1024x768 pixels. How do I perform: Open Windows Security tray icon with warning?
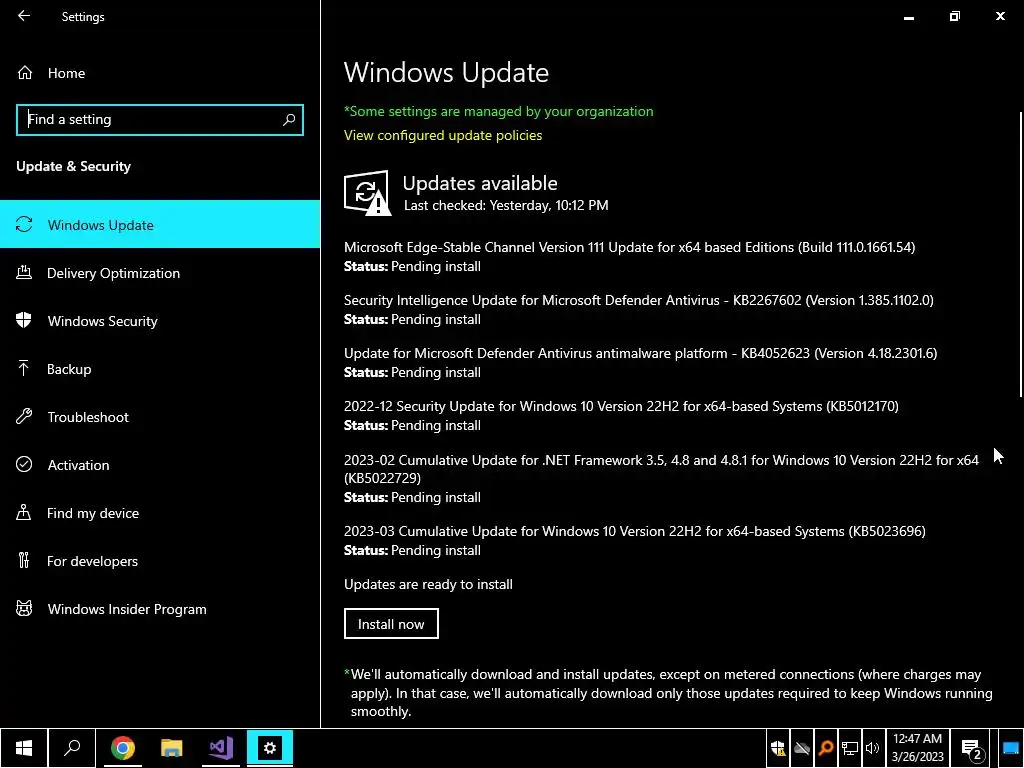(778, 748)
